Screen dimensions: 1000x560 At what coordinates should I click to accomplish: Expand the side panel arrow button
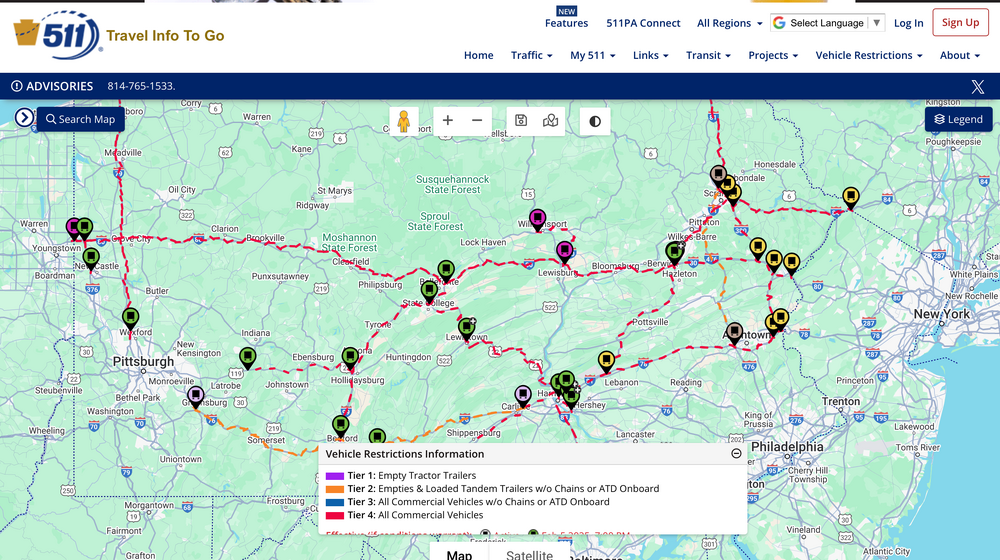pos(24,117)
